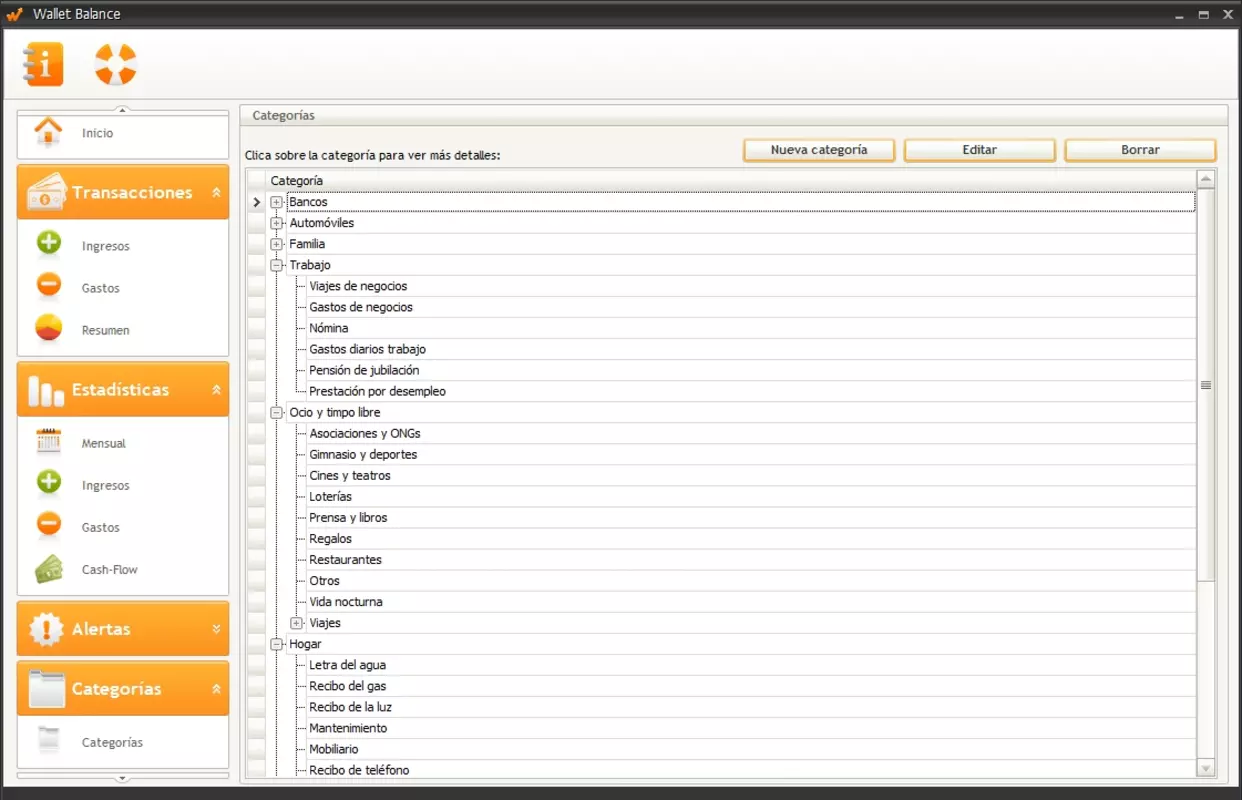The height and width of the screenshot is (800, 1242).
Task: Open the lifebuoy help icon
Action: (x=115, y=65)
